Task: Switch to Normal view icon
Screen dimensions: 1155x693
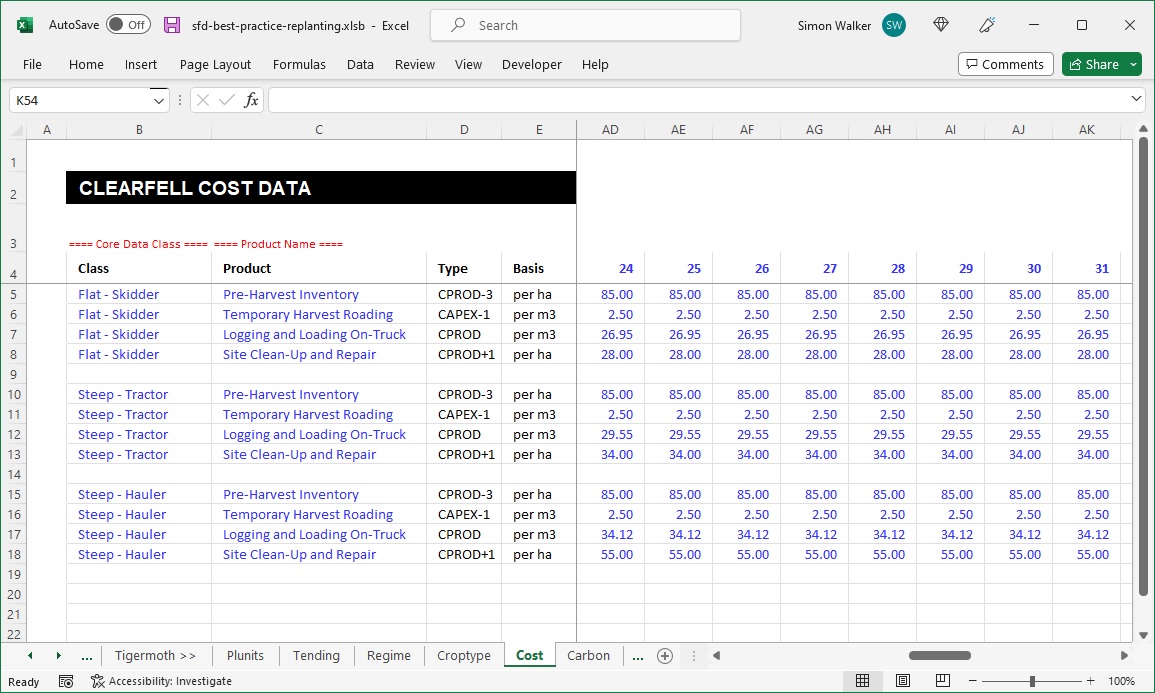Action: coord(863,680)
